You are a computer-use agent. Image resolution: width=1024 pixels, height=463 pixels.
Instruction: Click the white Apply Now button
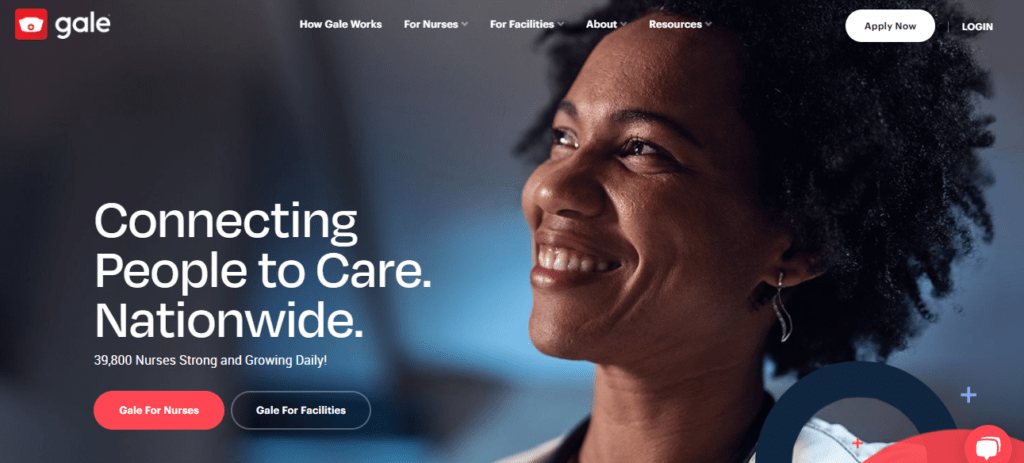[x=890, y=26]
